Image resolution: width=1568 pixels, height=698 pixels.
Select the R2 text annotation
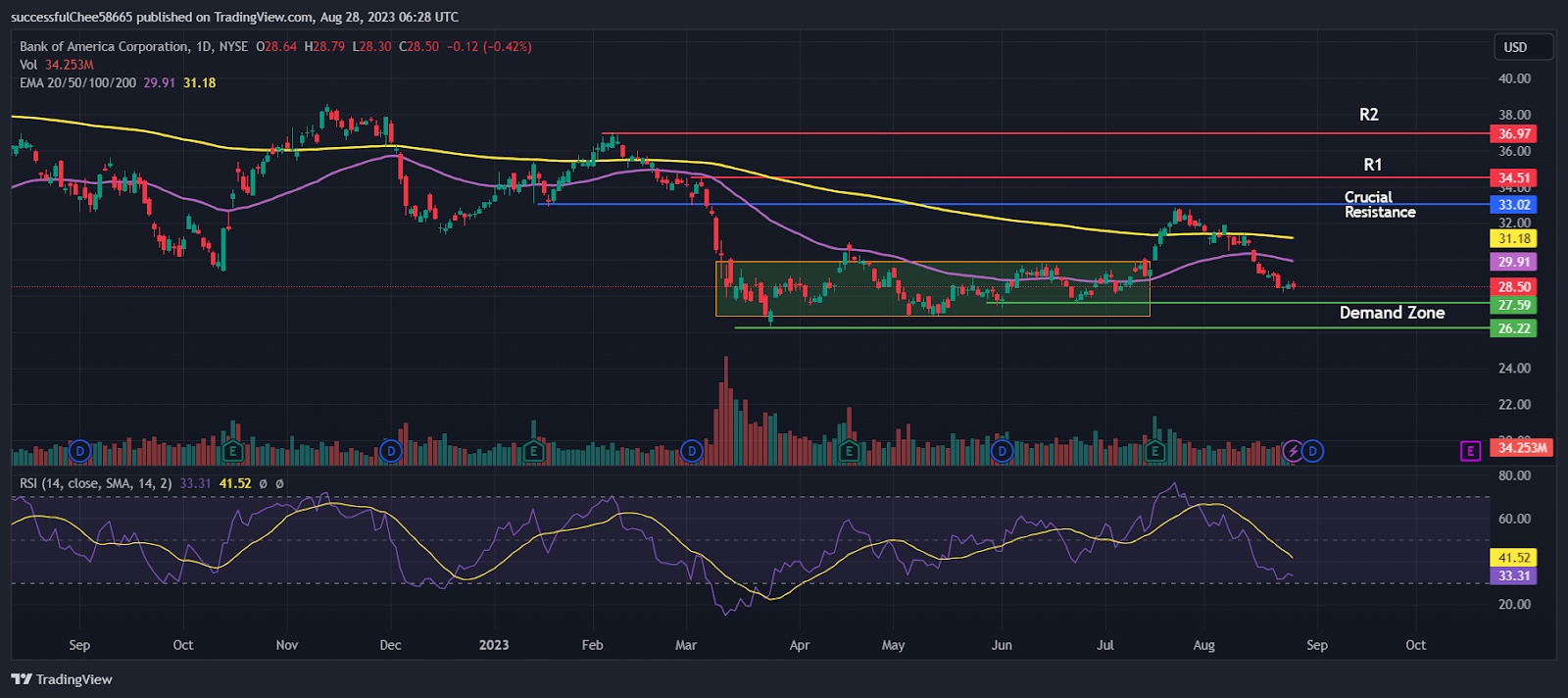(x=1369, y=115)
